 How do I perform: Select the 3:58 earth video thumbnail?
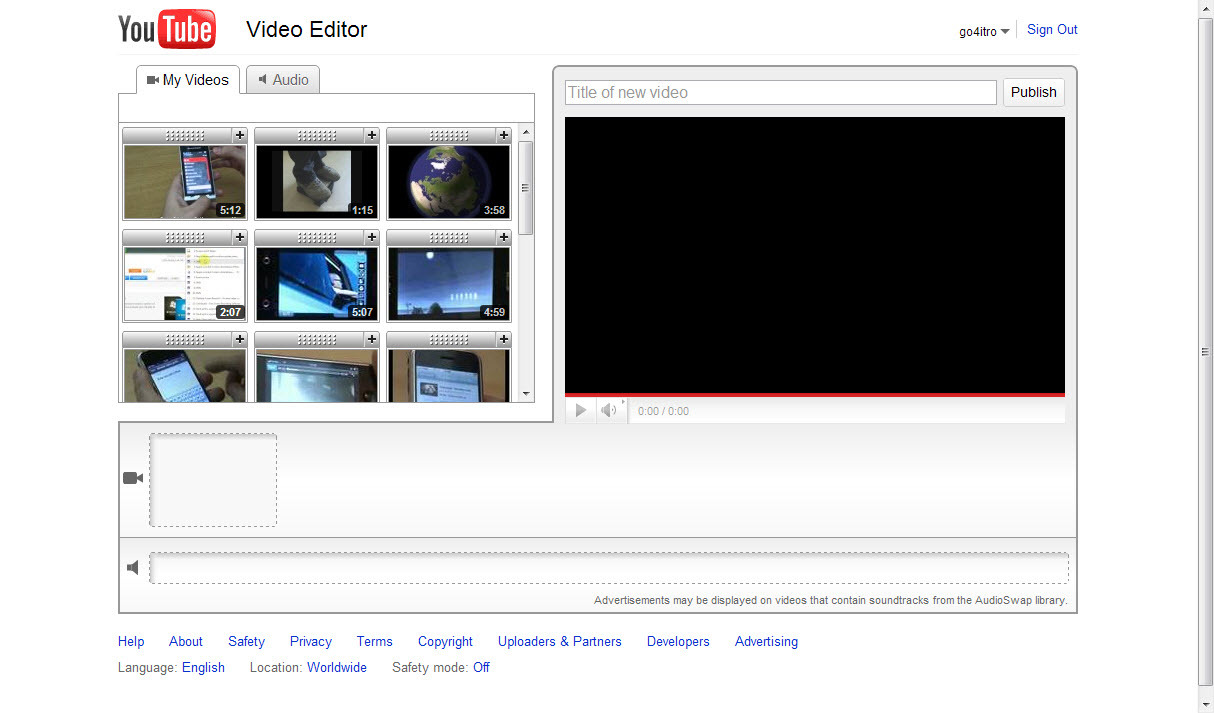coord(448,182)
